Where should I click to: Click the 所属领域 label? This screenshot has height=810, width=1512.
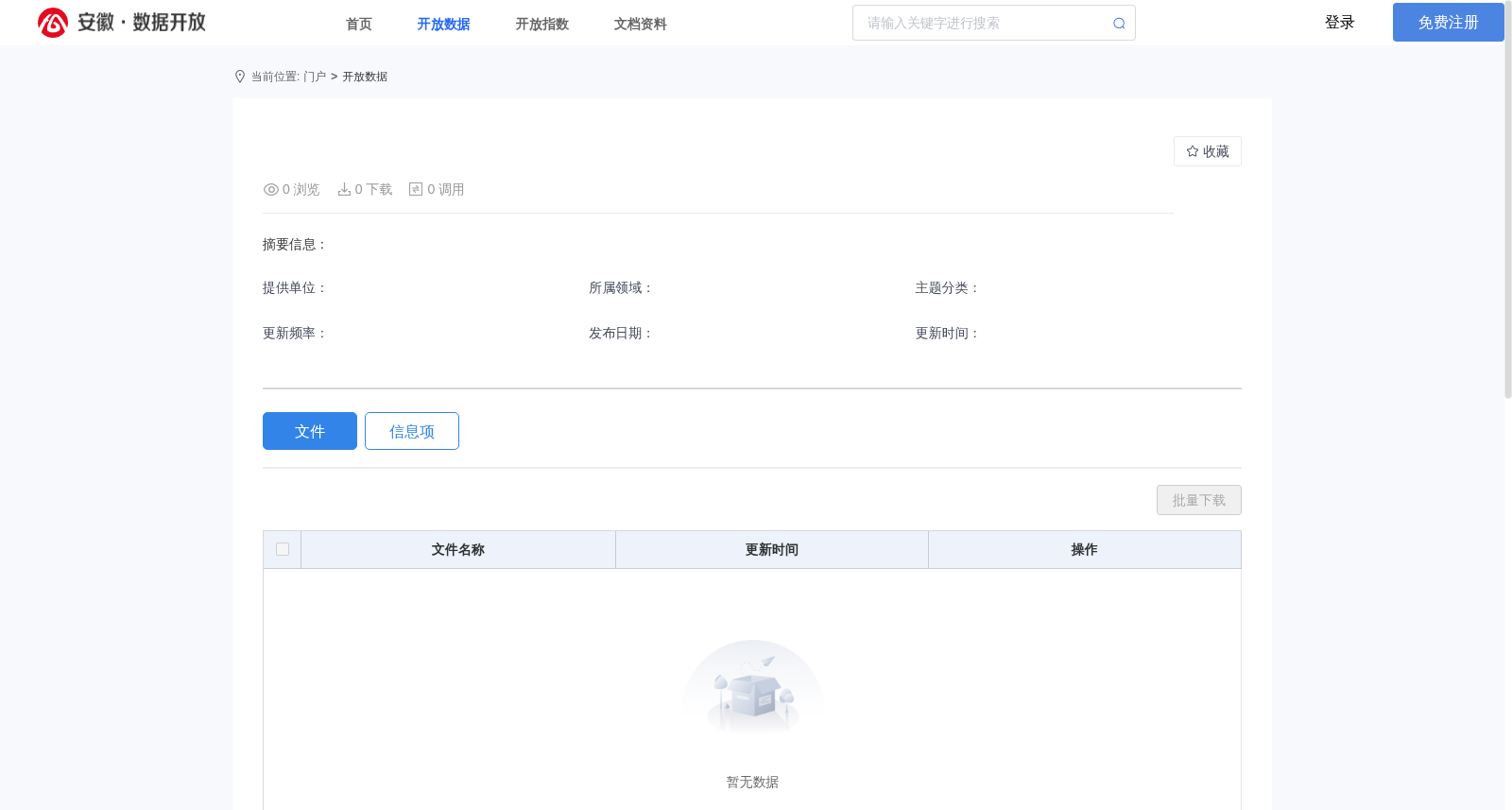pos(620,287)
